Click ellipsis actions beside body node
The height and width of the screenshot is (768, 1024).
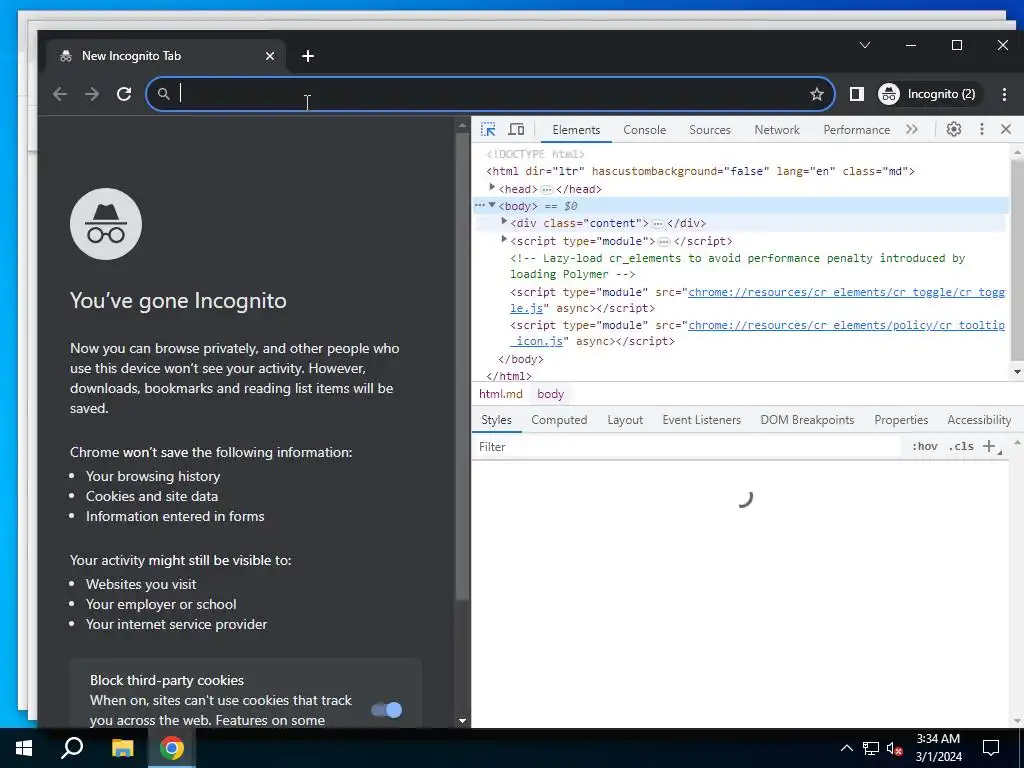pos(479,205)
